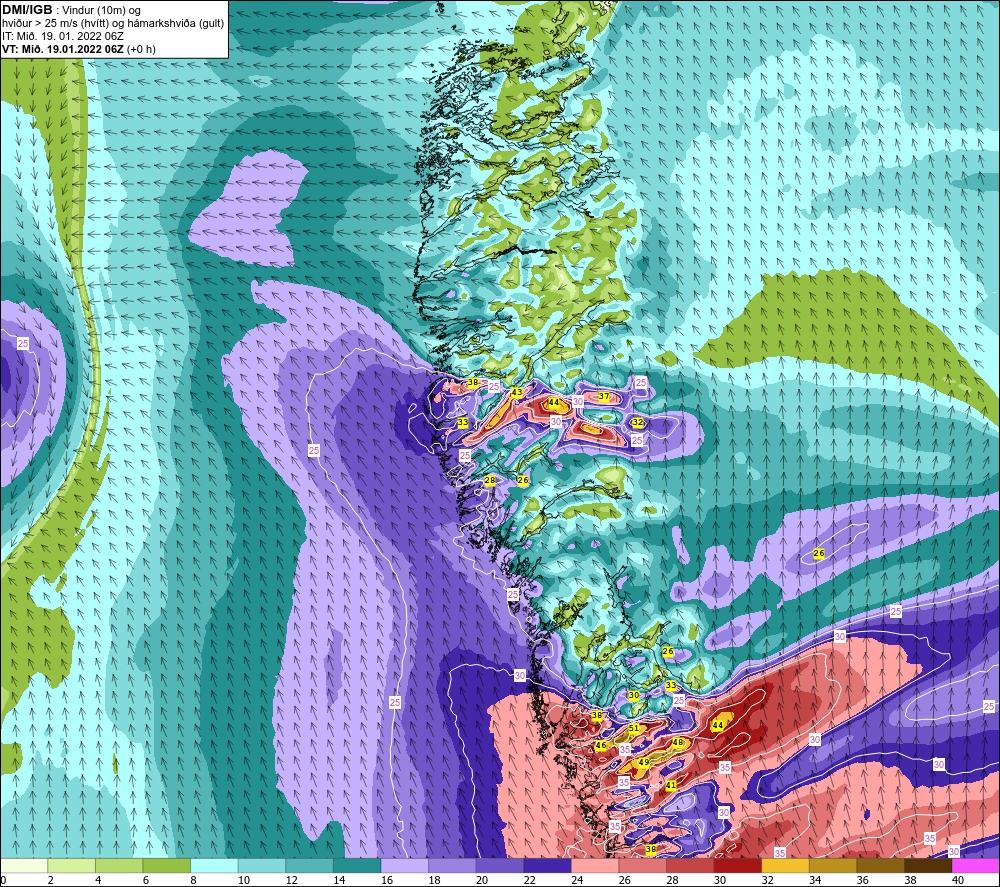Click the 14–16 m/s dark teal legend swatch
The width and height of the screenshot is (1000, 887).
[x=357, y=866]
